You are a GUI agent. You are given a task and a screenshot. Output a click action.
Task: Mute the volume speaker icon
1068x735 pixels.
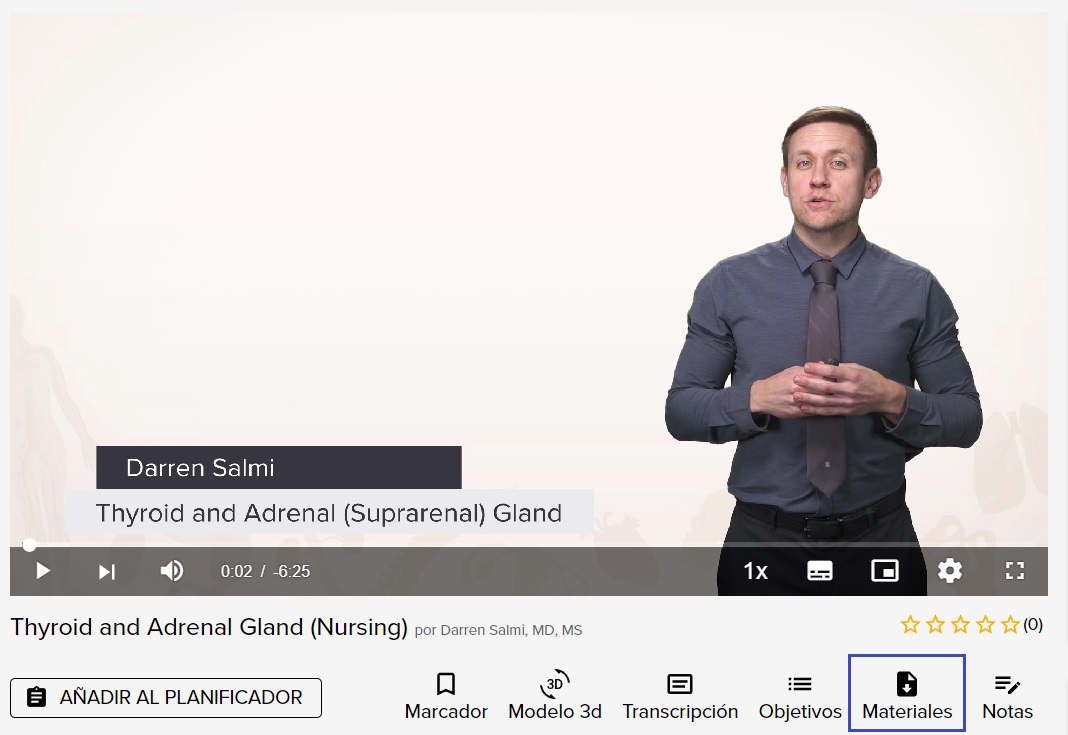[172, 571]
